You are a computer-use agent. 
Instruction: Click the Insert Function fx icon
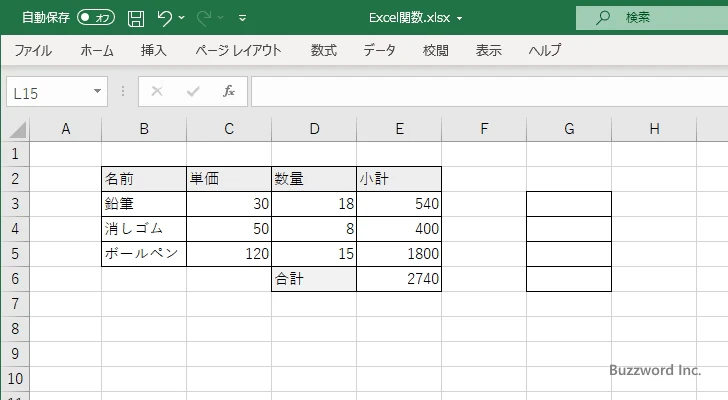coord(229,91)
